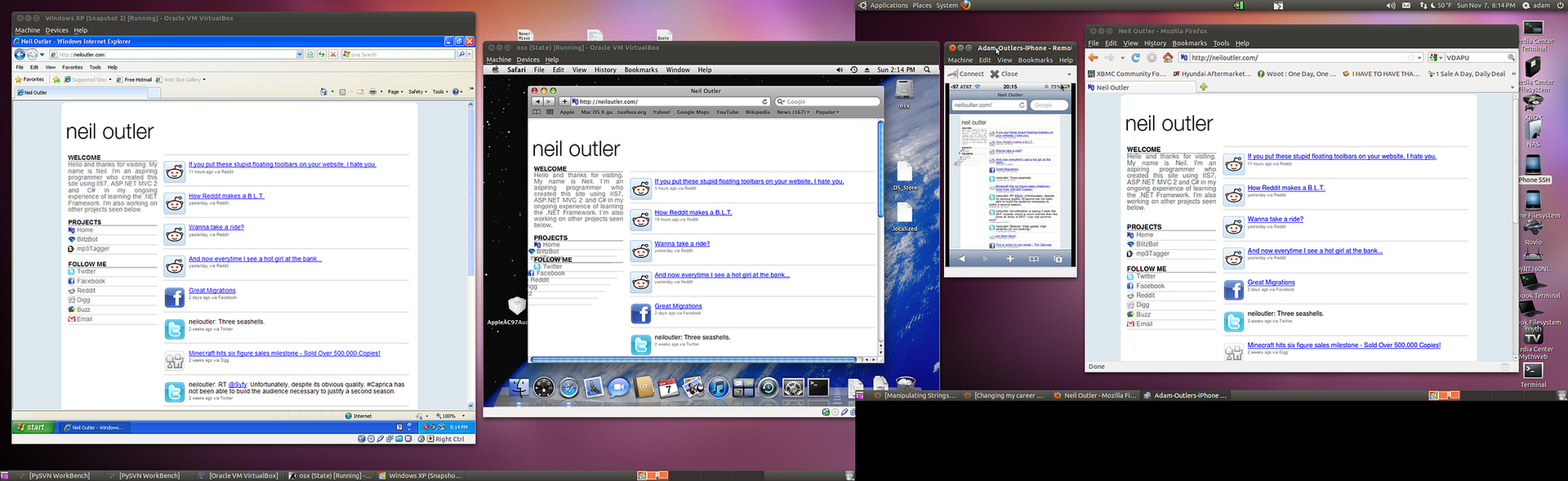
Task: Expand the Internet Explorer Page menu
Action: (x=394, y=91)
